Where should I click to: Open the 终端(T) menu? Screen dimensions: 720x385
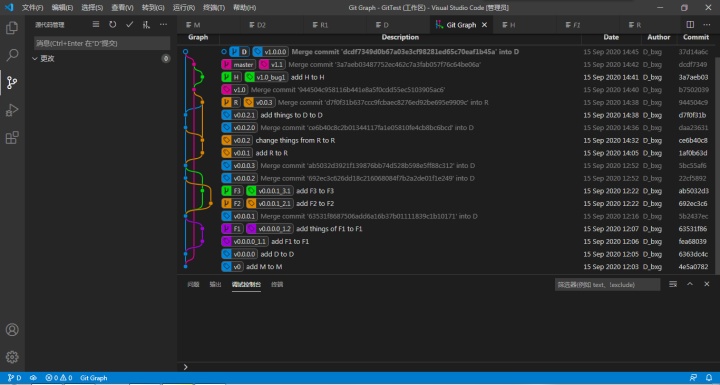point(214,8)
